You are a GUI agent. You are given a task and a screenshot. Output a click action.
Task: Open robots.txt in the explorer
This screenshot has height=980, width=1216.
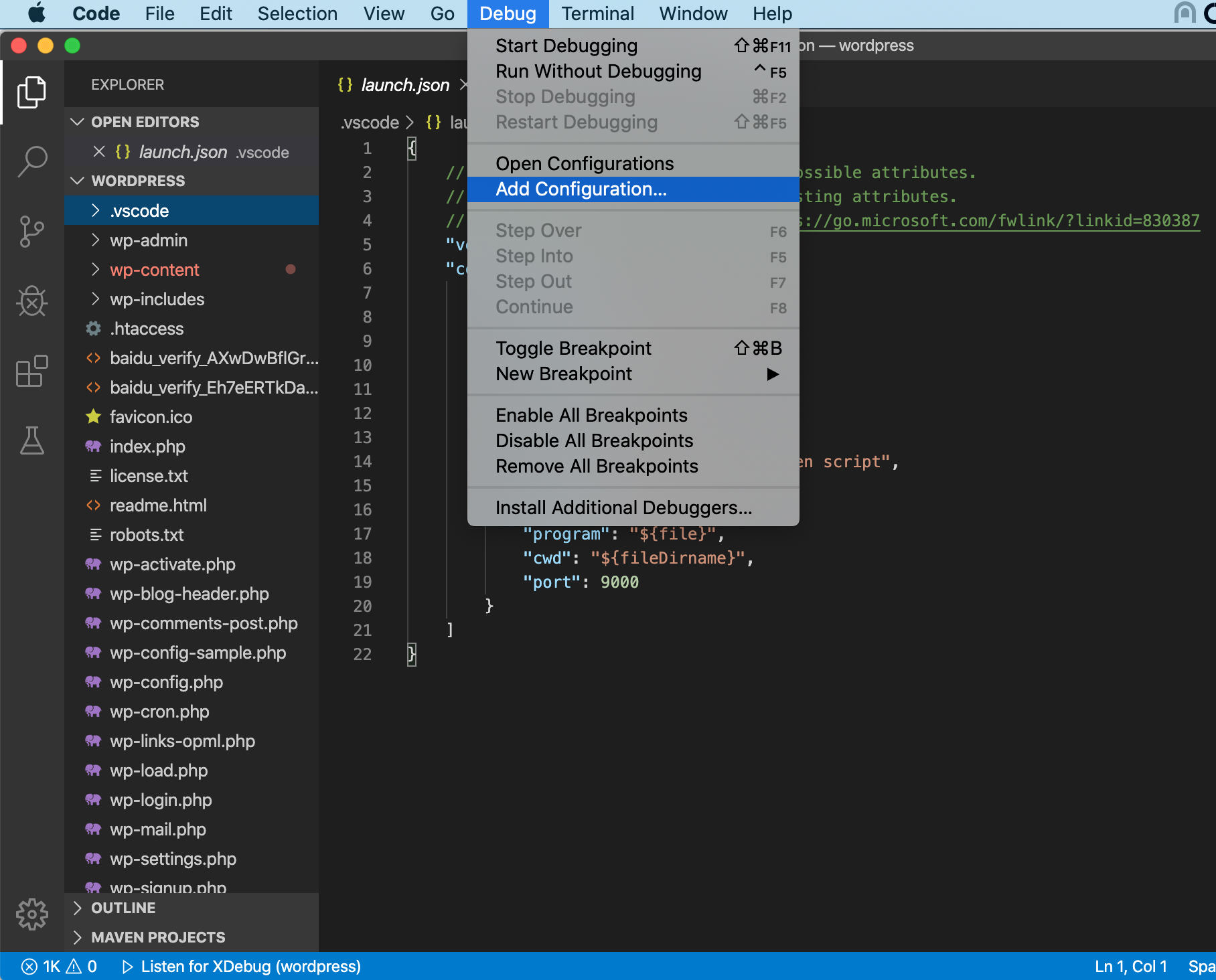pos(192,535)
